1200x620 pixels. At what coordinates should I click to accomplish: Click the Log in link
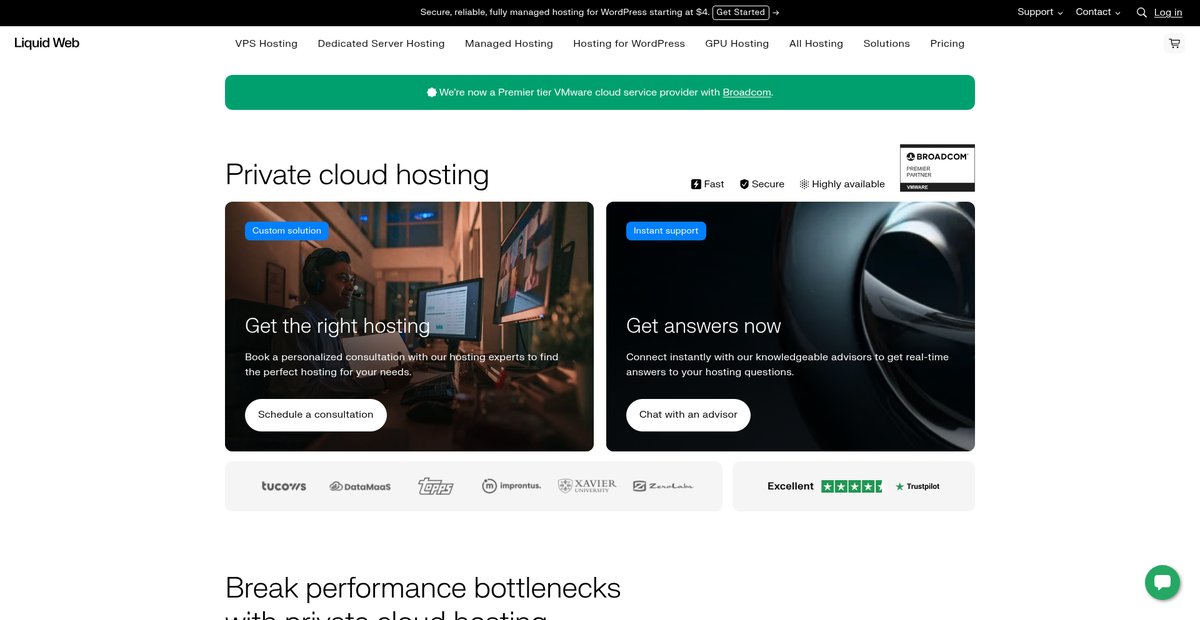(1168, 13)
